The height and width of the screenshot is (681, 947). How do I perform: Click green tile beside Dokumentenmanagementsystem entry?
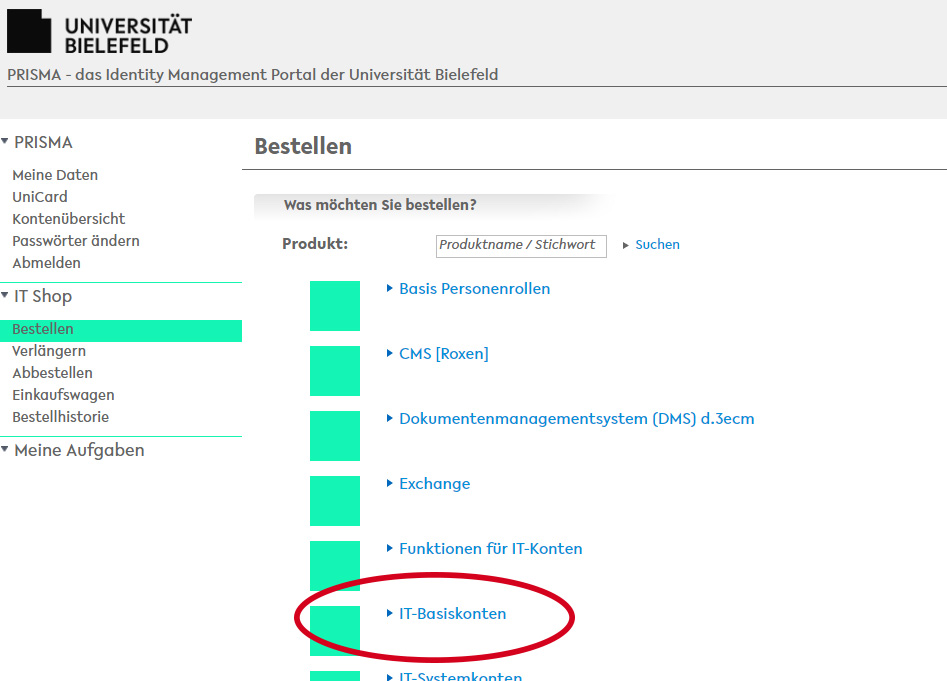pos(334,436)
